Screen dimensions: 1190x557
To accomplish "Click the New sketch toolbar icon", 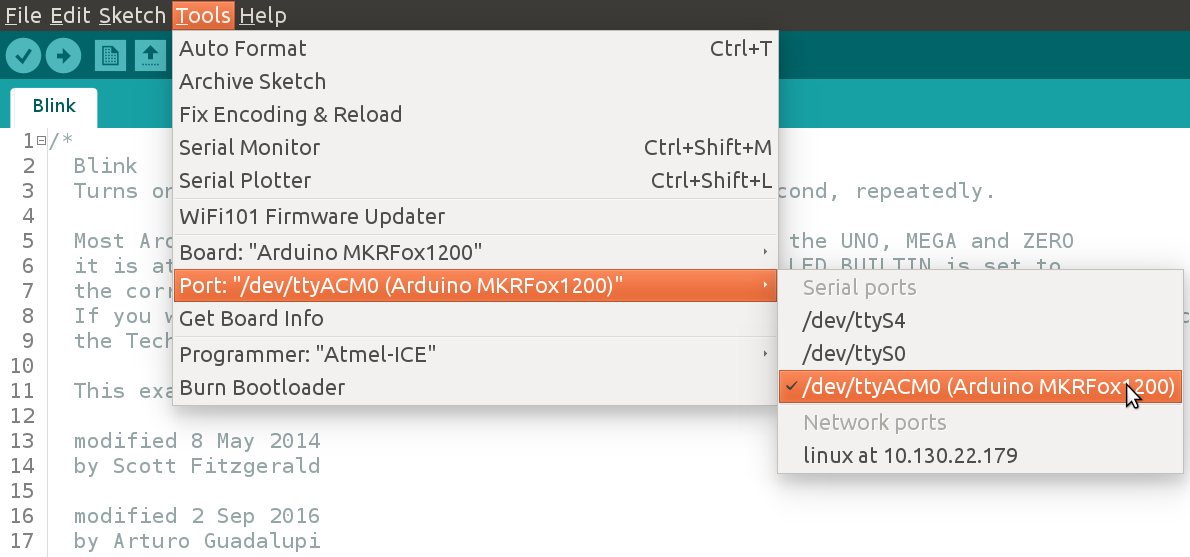I will pos(110,55).
